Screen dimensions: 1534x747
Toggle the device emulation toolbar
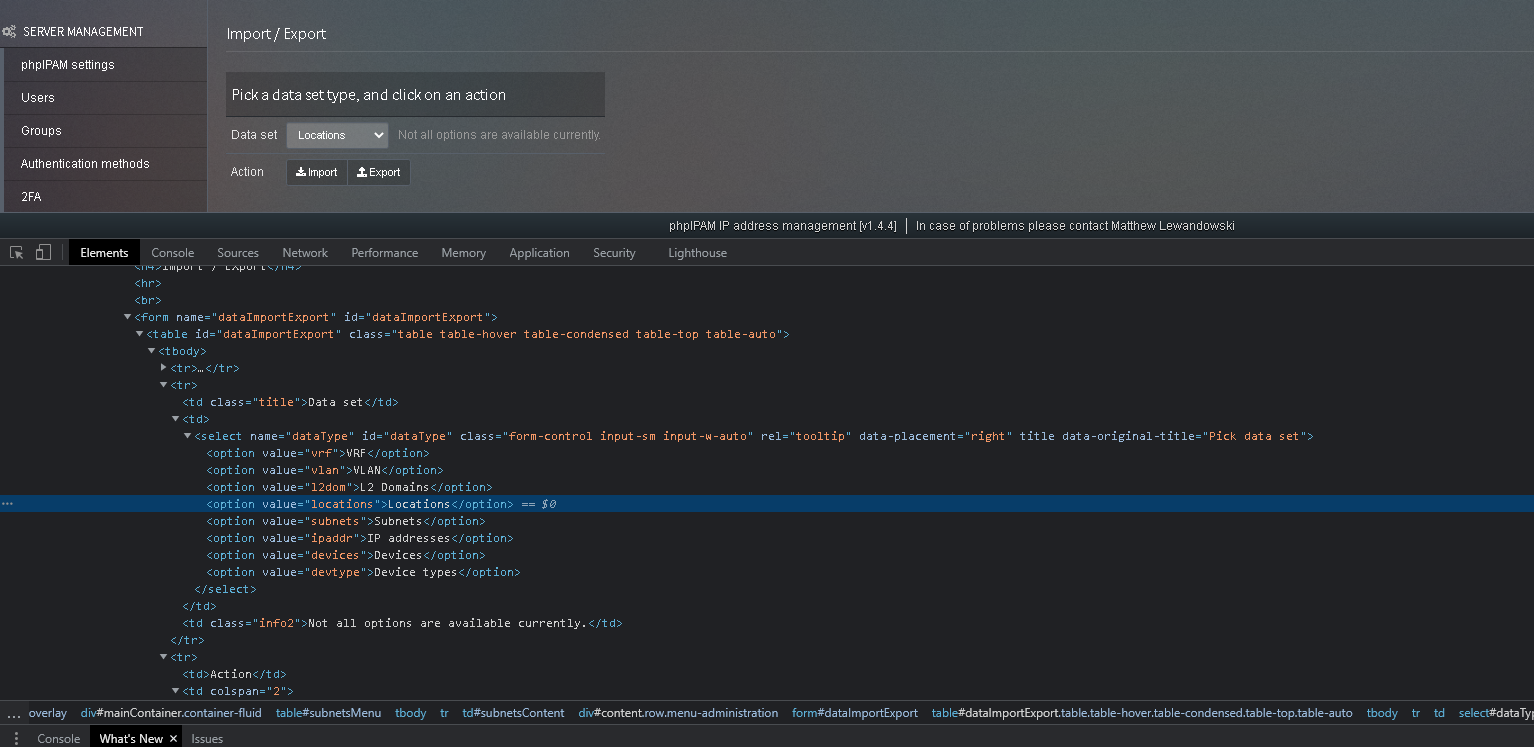[x=42, y=252]
